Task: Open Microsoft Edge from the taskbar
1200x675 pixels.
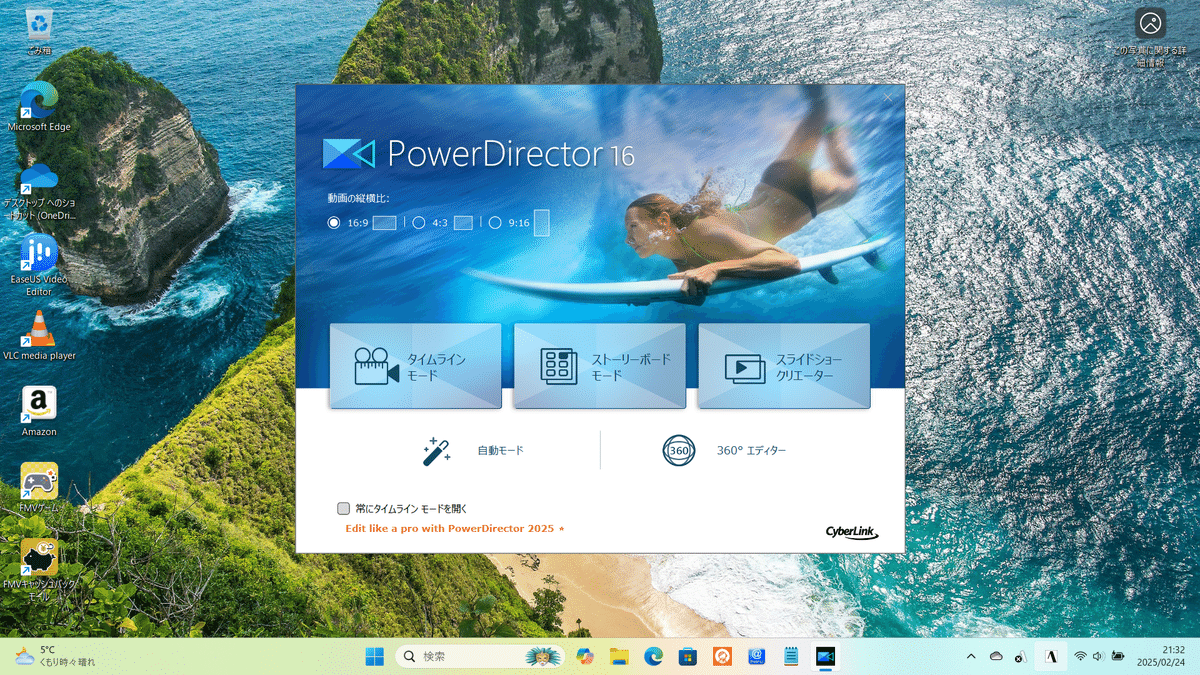Action: [x=653, y=656]
